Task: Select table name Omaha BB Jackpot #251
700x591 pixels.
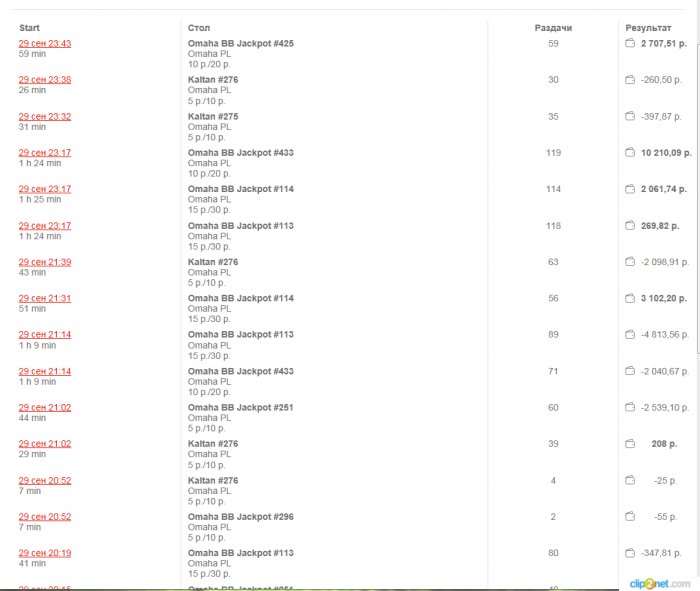Action: click(x=241, y=408)
